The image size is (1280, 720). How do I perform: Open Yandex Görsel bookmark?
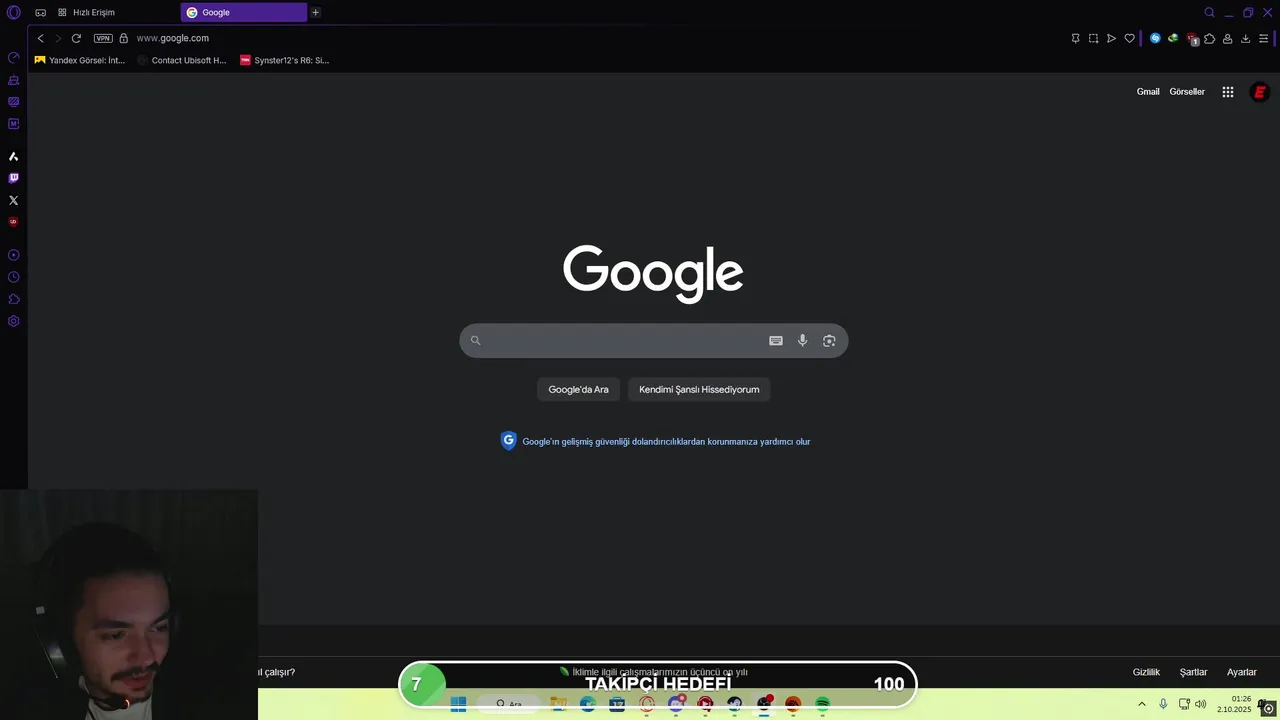point(80,60)
